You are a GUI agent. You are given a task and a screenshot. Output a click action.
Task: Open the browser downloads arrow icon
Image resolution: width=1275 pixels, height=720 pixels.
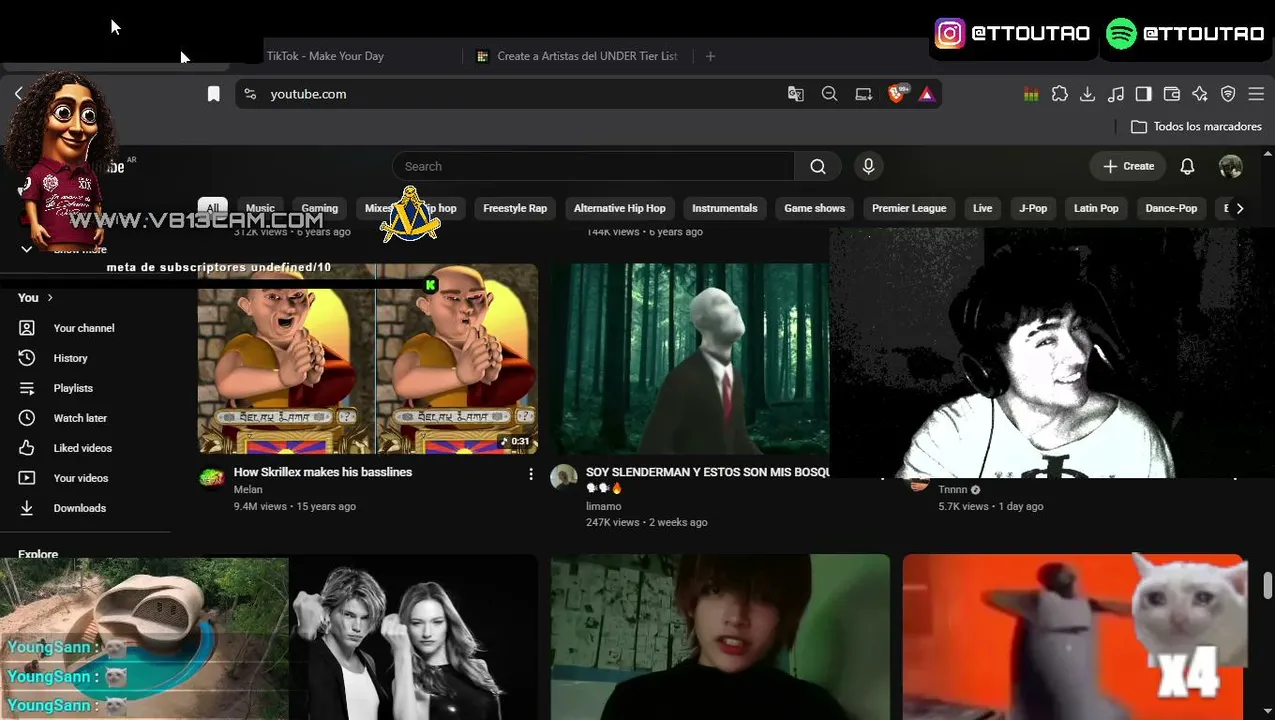(1088, 94)
